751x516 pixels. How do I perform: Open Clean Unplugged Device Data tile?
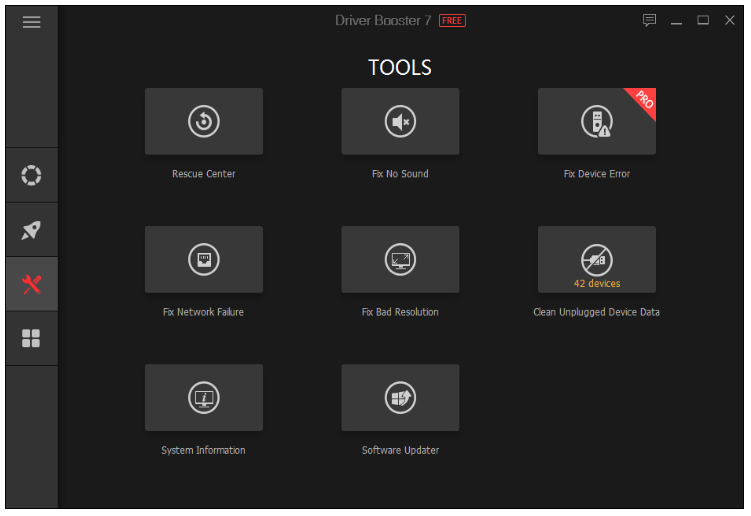[597, 259]
